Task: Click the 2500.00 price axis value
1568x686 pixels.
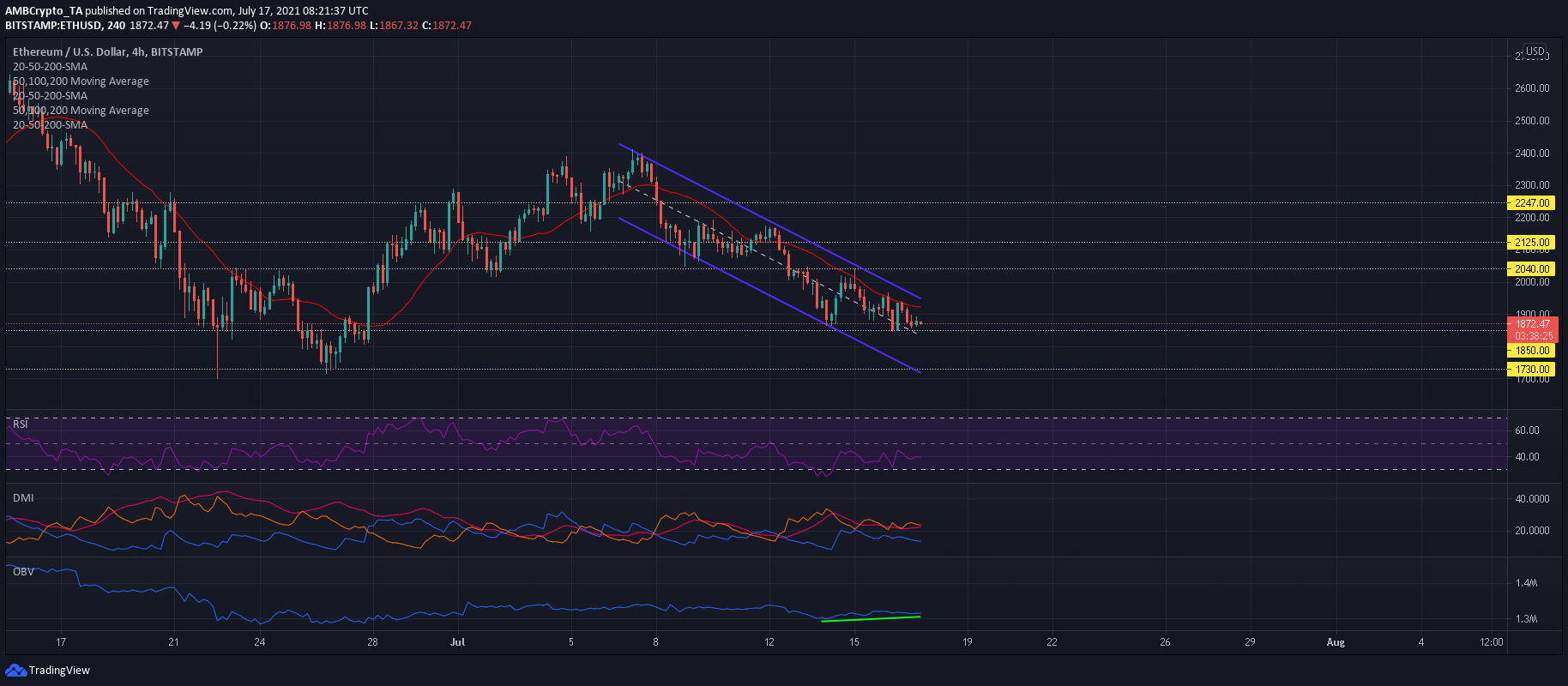Action: (x=1532, y=121)
